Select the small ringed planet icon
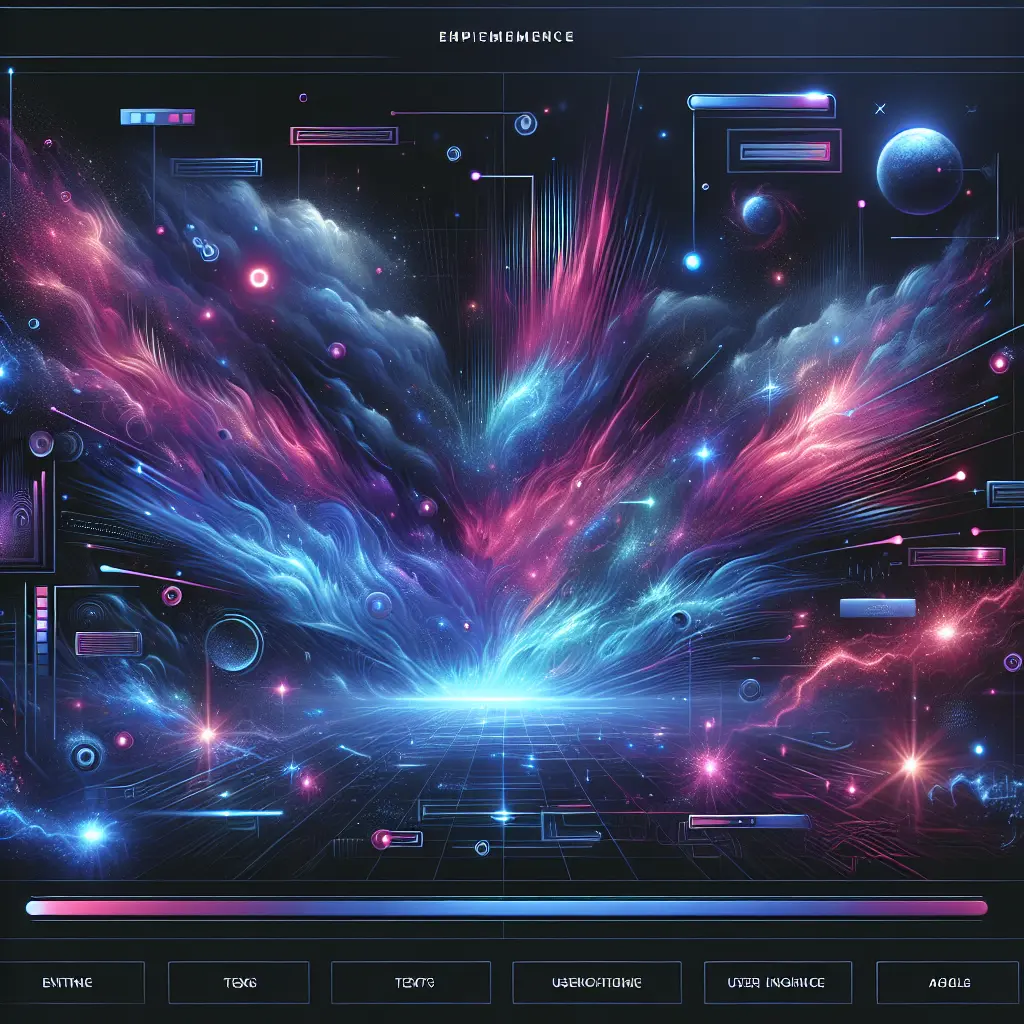Screen dimensions: 1024x1024 [x=761, y=214]
